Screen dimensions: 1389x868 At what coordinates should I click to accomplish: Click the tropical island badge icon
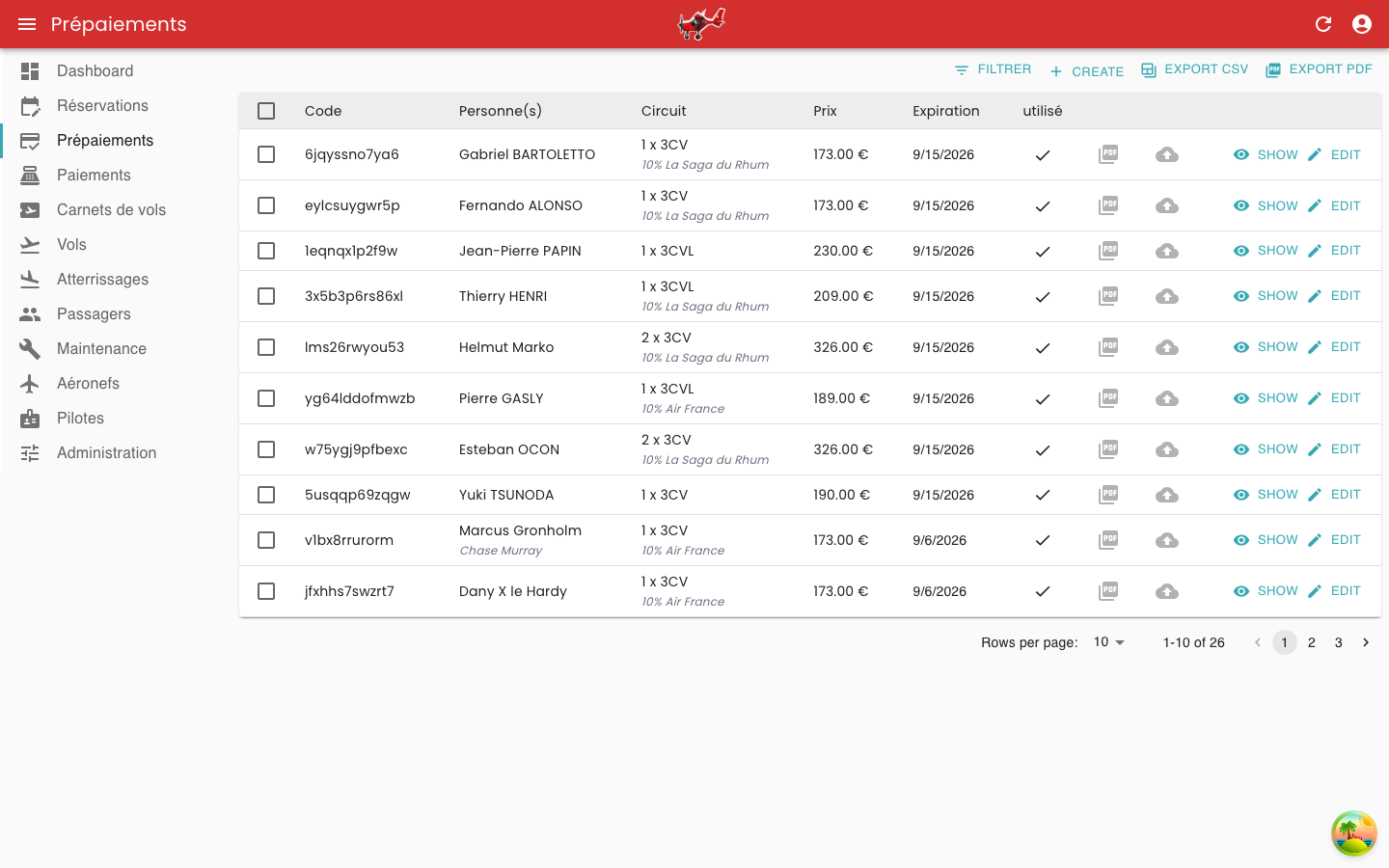coord(1353,833)
